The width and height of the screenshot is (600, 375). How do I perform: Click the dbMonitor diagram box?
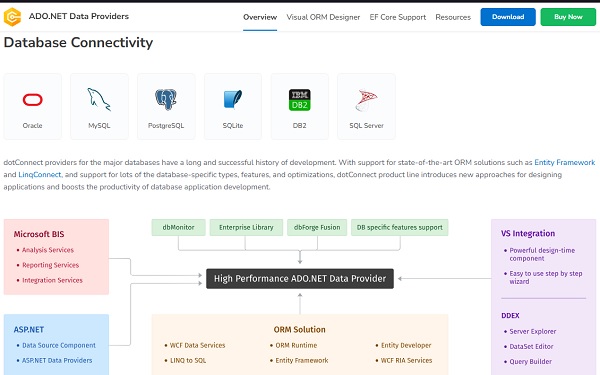(178, 227)
